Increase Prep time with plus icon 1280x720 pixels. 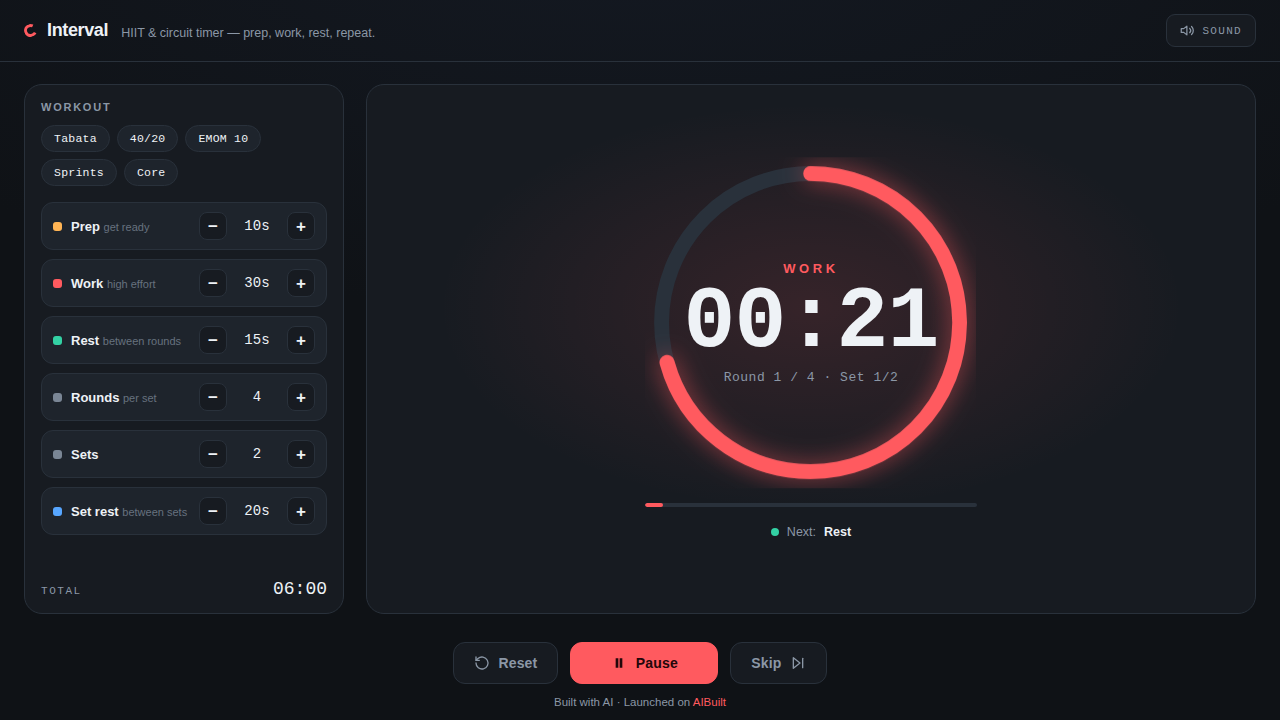click(x=301, y=226)
